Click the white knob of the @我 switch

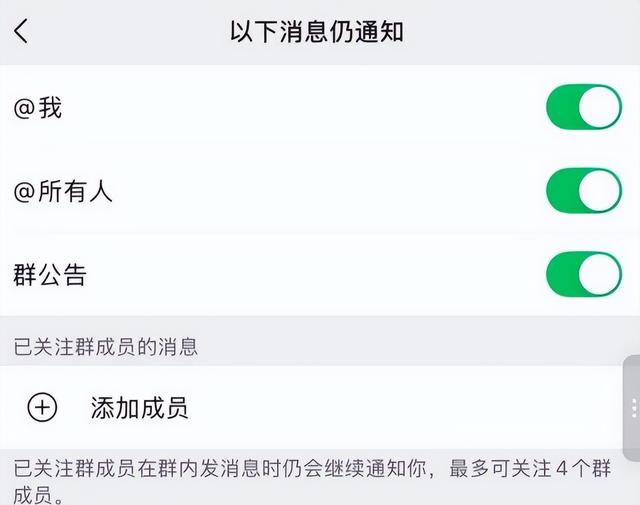pos(600,107)
